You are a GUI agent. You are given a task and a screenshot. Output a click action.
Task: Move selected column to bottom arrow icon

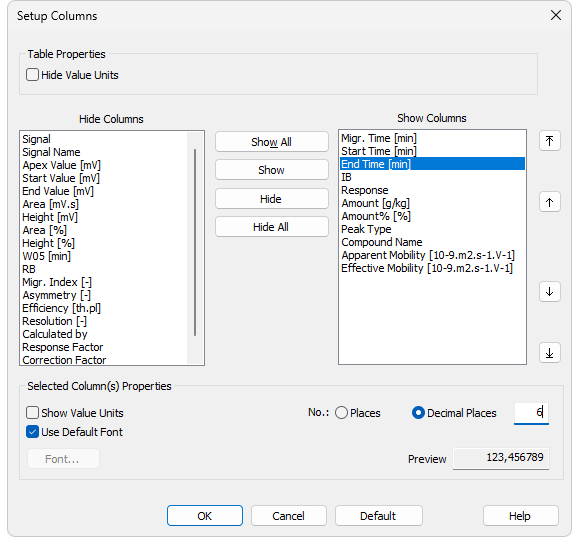549,353
